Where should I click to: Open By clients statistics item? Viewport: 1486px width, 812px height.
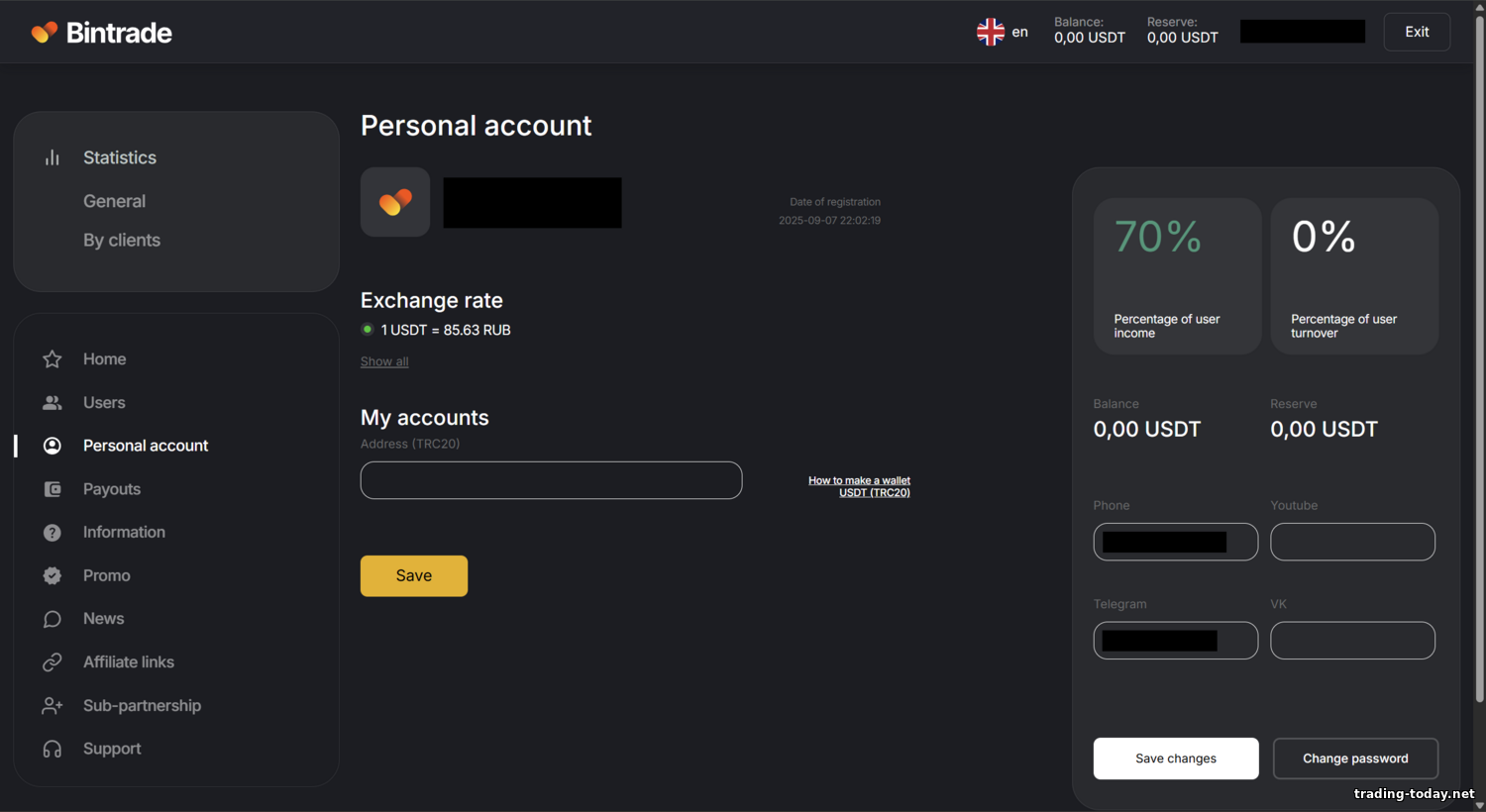(x=122, y=241)
